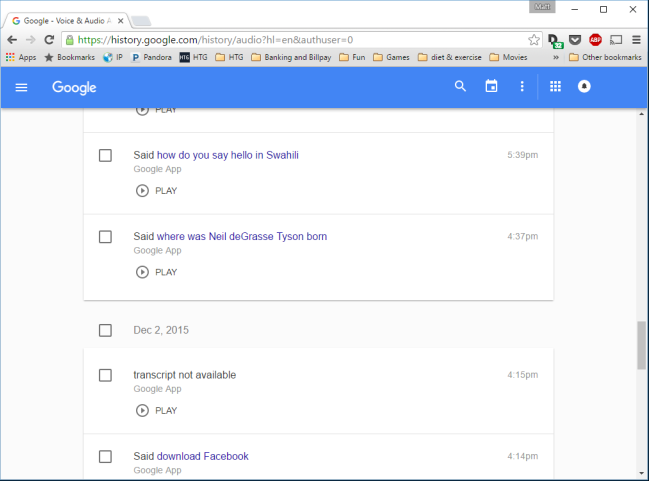Open 'how do you say hello in Swahili' link
The image size is (649, 482).
228,155
